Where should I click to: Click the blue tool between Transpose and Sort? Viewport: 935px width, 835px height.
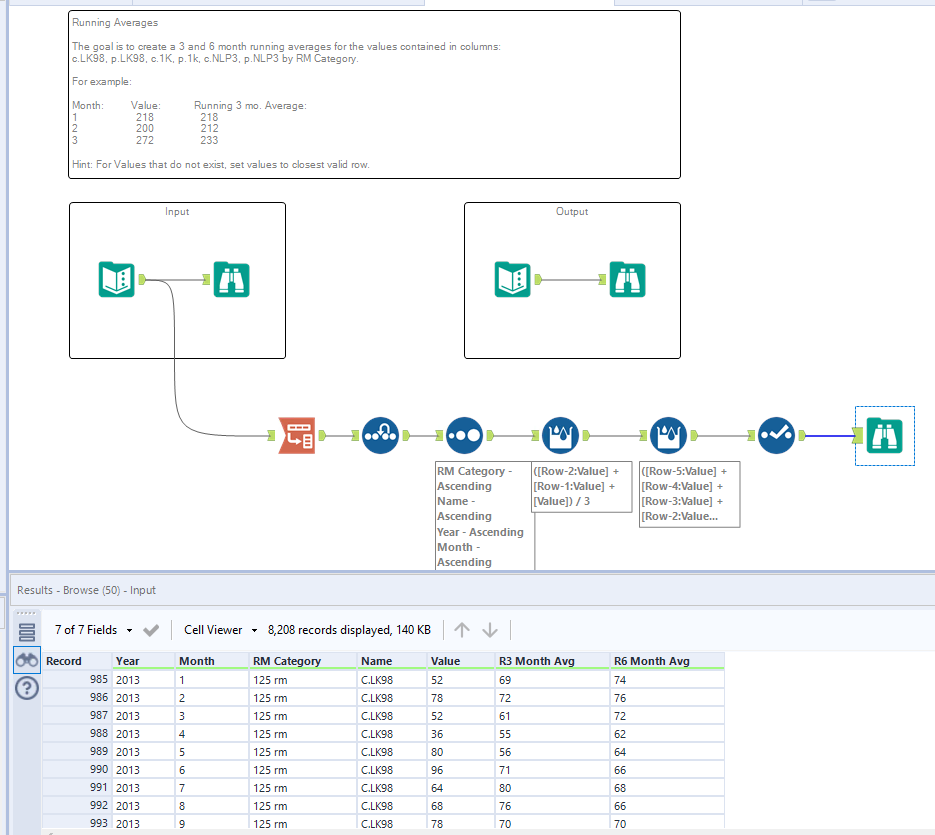381,435
